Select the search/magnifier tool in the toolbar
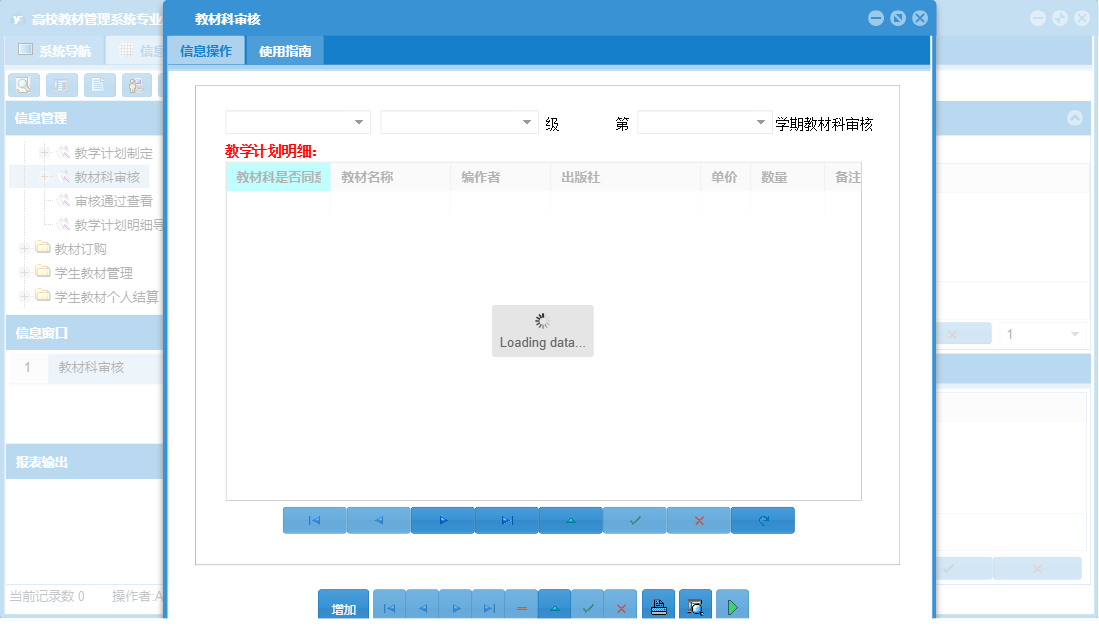 click(x=23, y=85)
